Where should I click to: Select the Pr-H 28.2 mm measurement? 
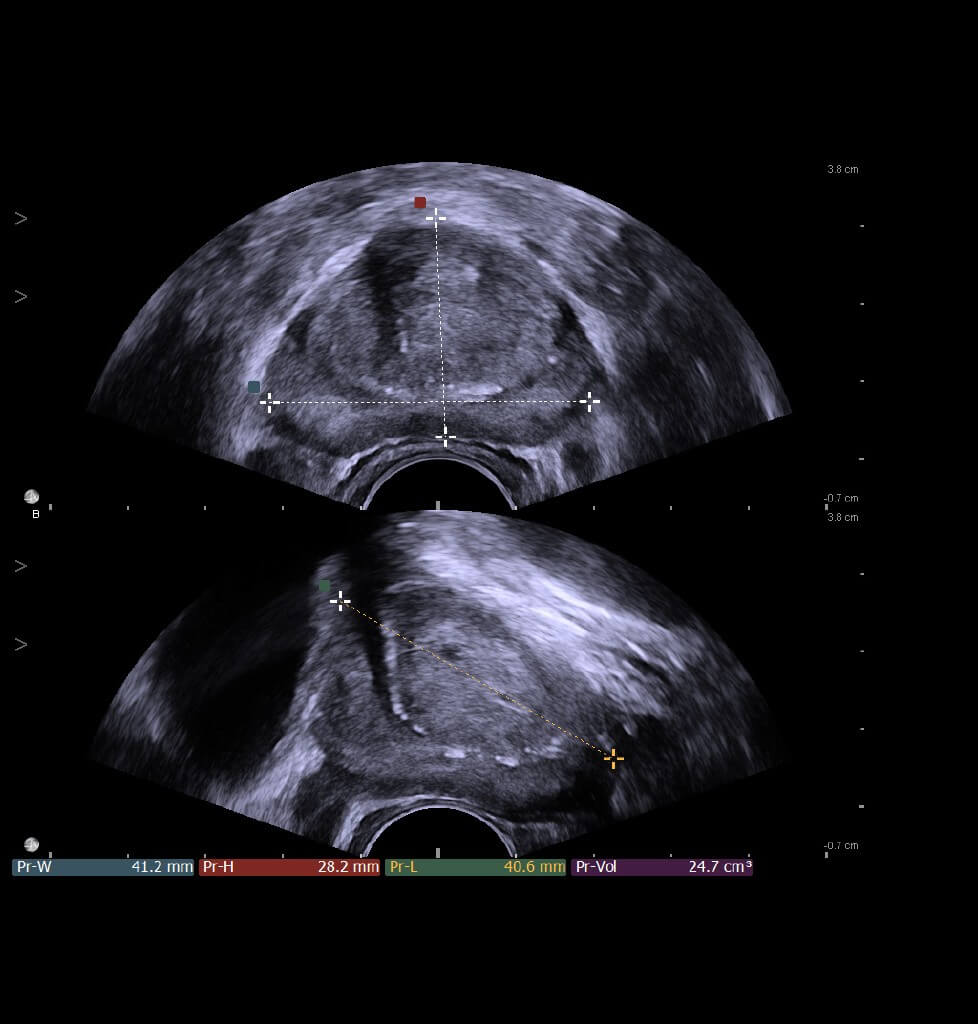tap(289, 867)
